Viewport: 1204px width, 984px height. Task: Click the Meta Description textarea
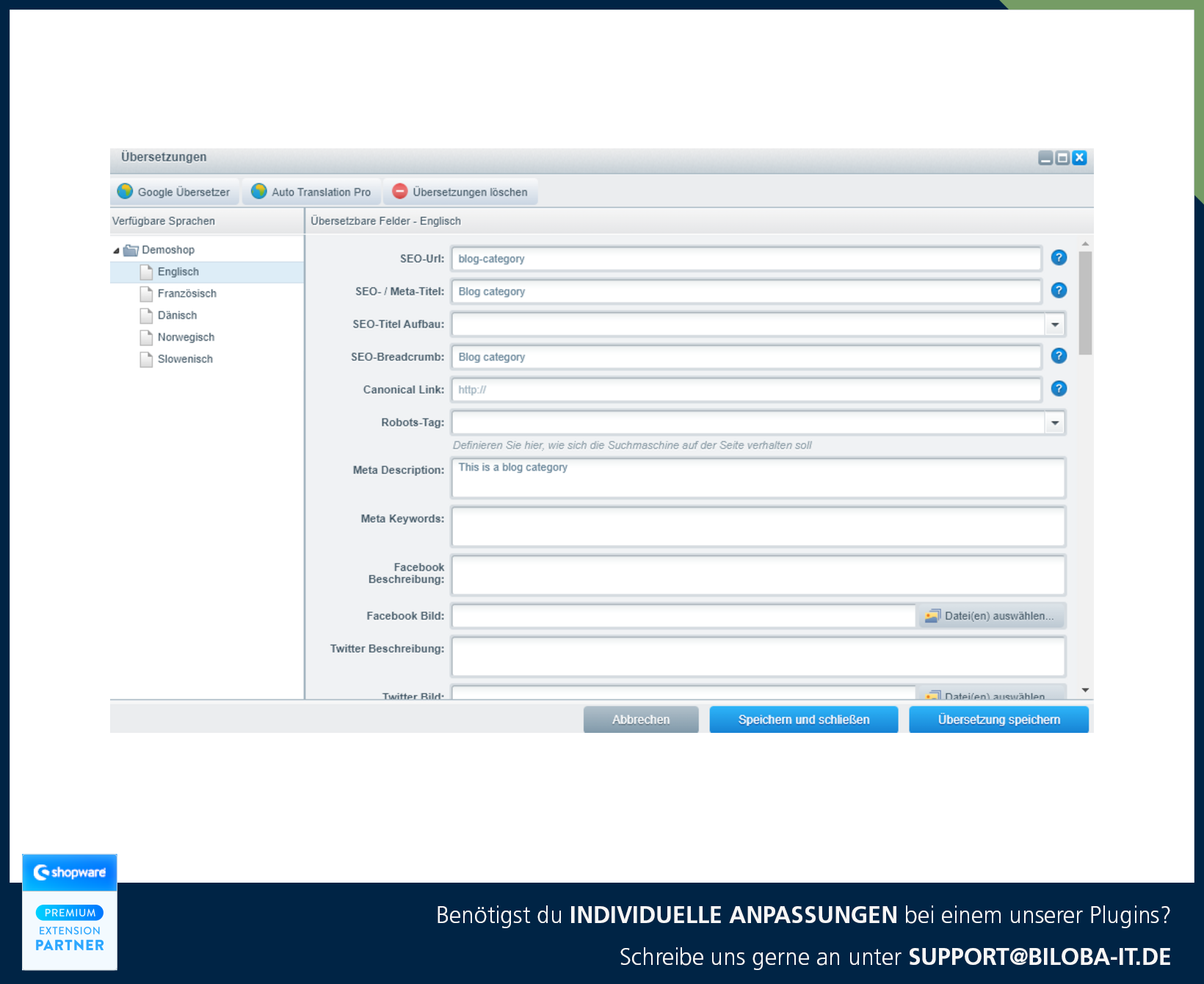(758, 478)
